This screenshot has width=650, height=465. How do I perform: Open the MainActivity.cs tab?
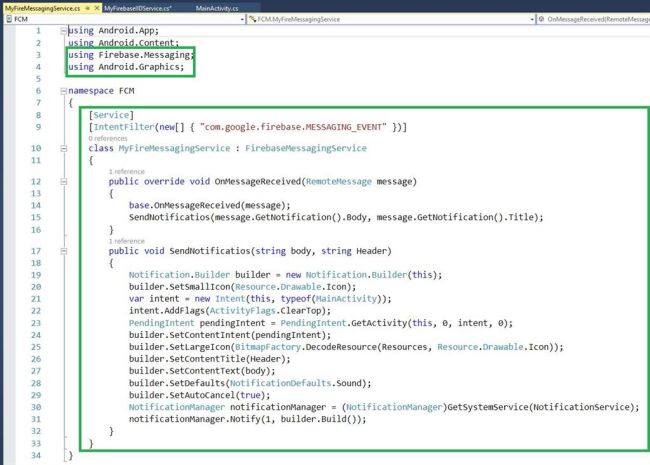click(217, 8)
